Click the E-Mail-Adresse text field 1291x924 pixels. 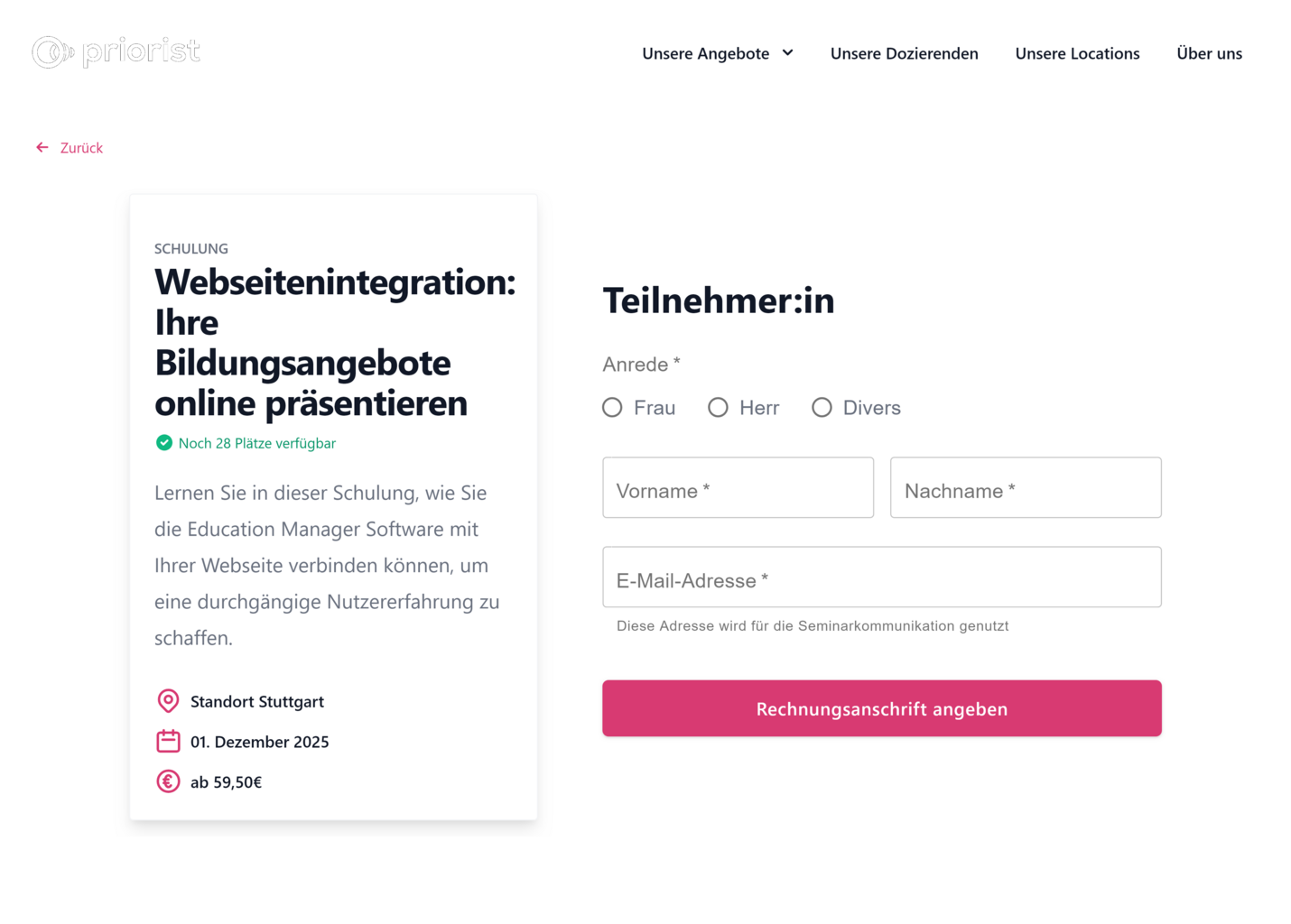(881, 577)
